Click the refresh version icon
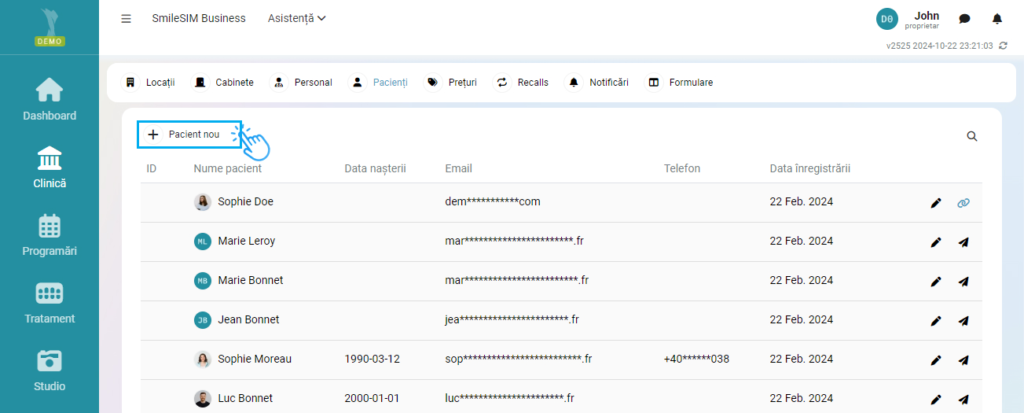The width and height of the screenshot is (1024, 413). pyautogui.click(x=1003, y=46)
